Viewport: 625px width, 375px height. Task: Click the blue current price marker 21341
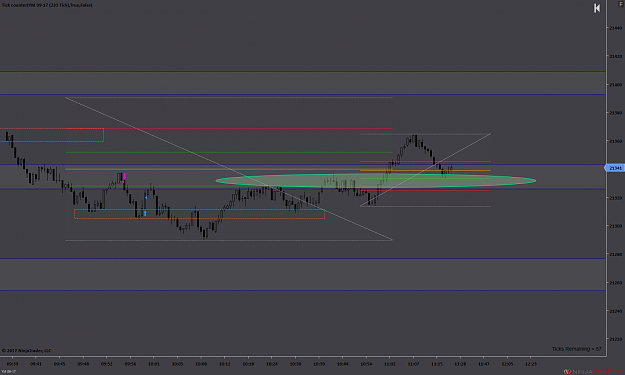[x=614, y=168]
